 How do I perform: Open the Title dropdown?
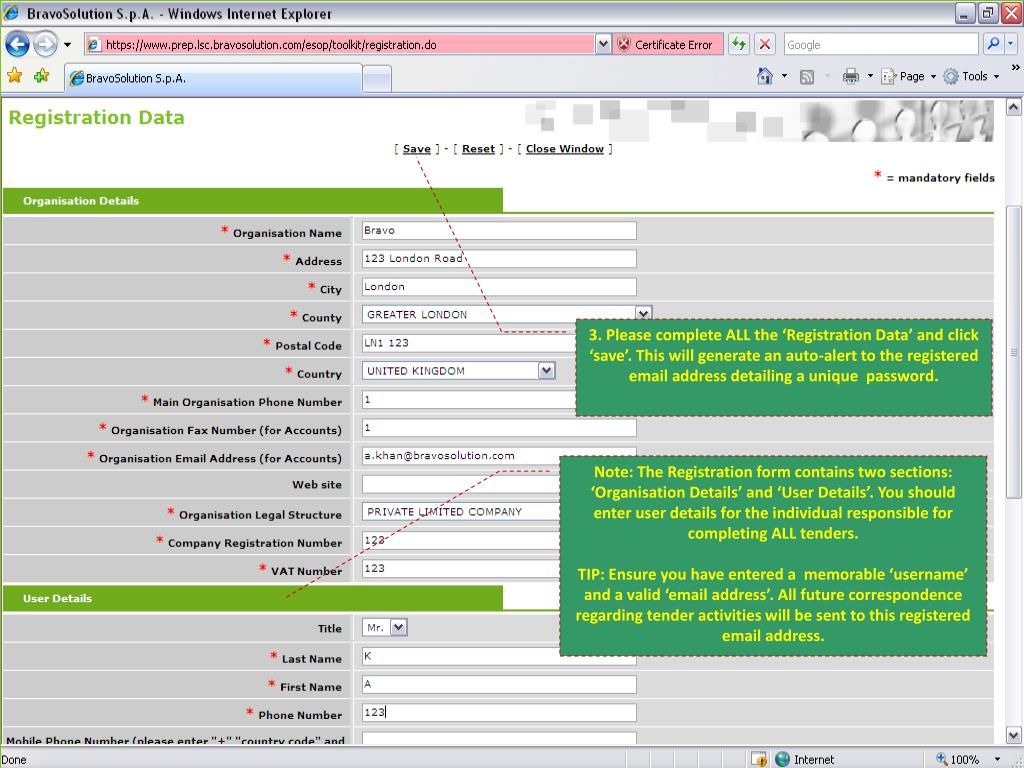point(385,628)
